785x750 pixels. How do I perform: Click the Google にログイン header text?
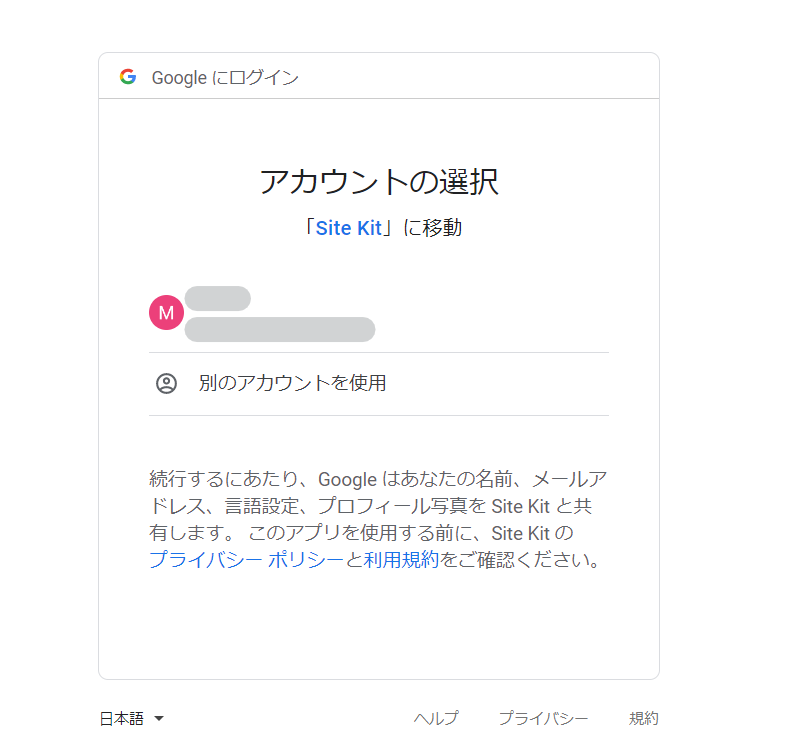click(225, 78)
